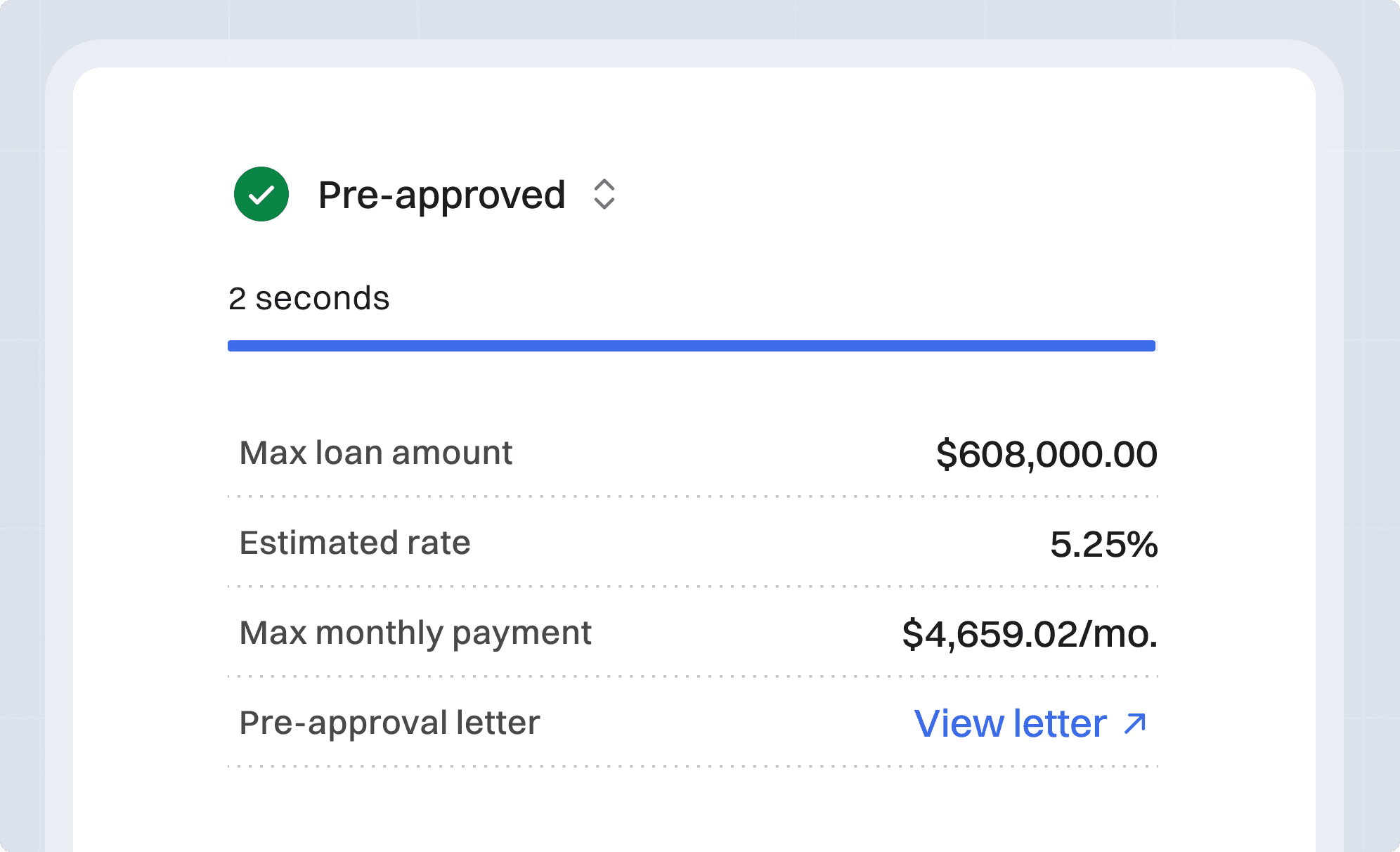Viewport: 1400px width, 852px height.
Task: Click the diagonal arrow on the letter link
Action: (x=1132, y=723)
